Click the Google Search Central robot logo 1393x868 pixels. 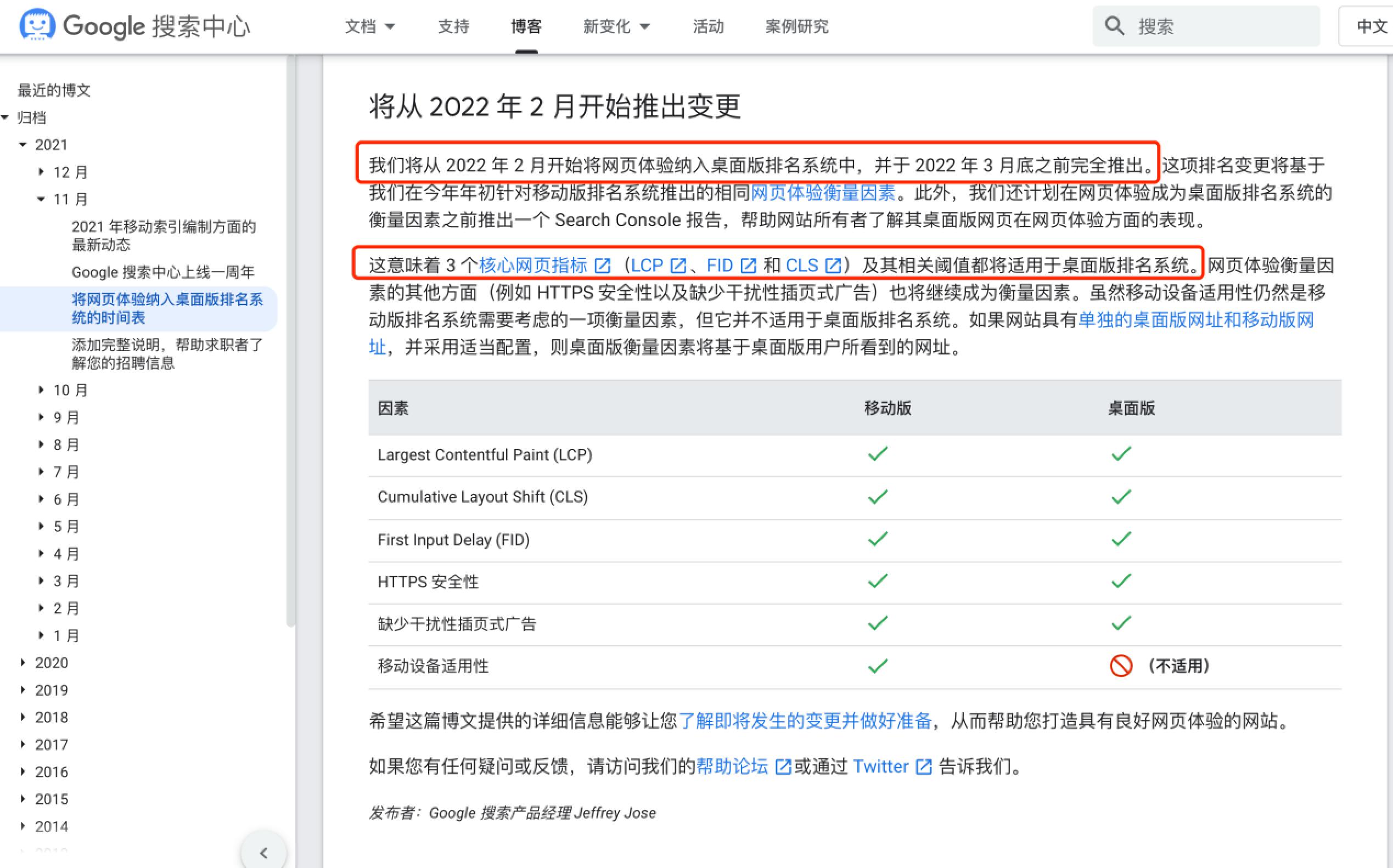37,25
